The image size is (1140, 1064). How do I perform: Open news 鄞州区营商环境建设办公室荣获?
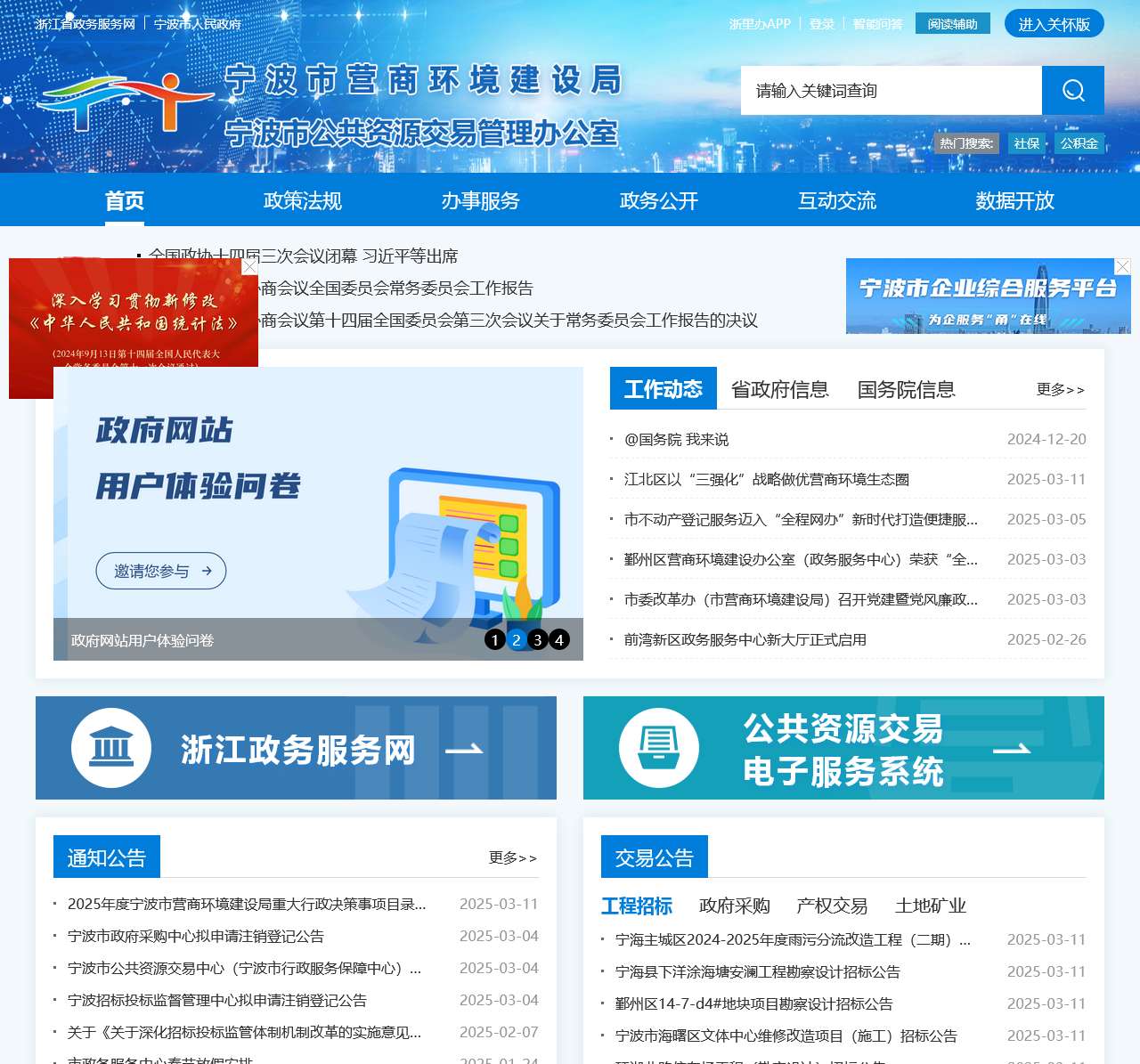pos(801,559)
